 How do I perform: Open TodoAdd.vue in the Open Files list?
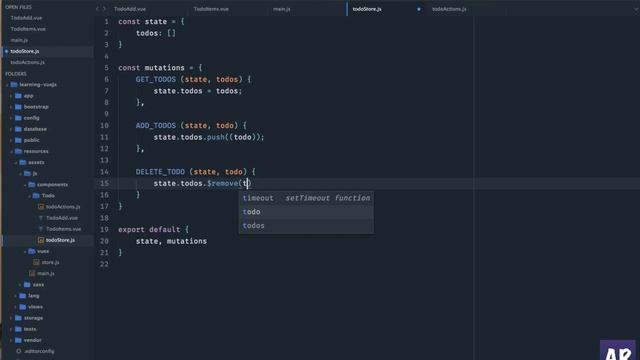pos(26,18)
